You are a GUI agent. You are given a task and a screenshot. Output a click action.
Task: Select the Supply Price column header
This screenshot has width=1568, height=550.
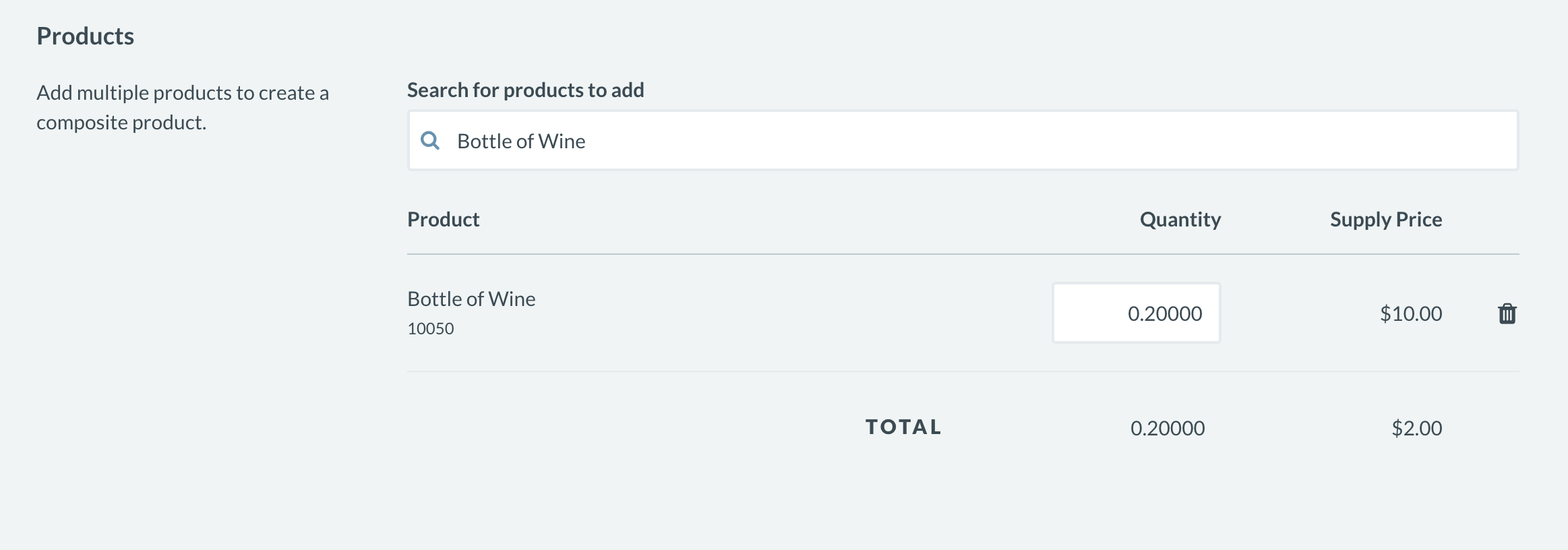click(1385, 220)
